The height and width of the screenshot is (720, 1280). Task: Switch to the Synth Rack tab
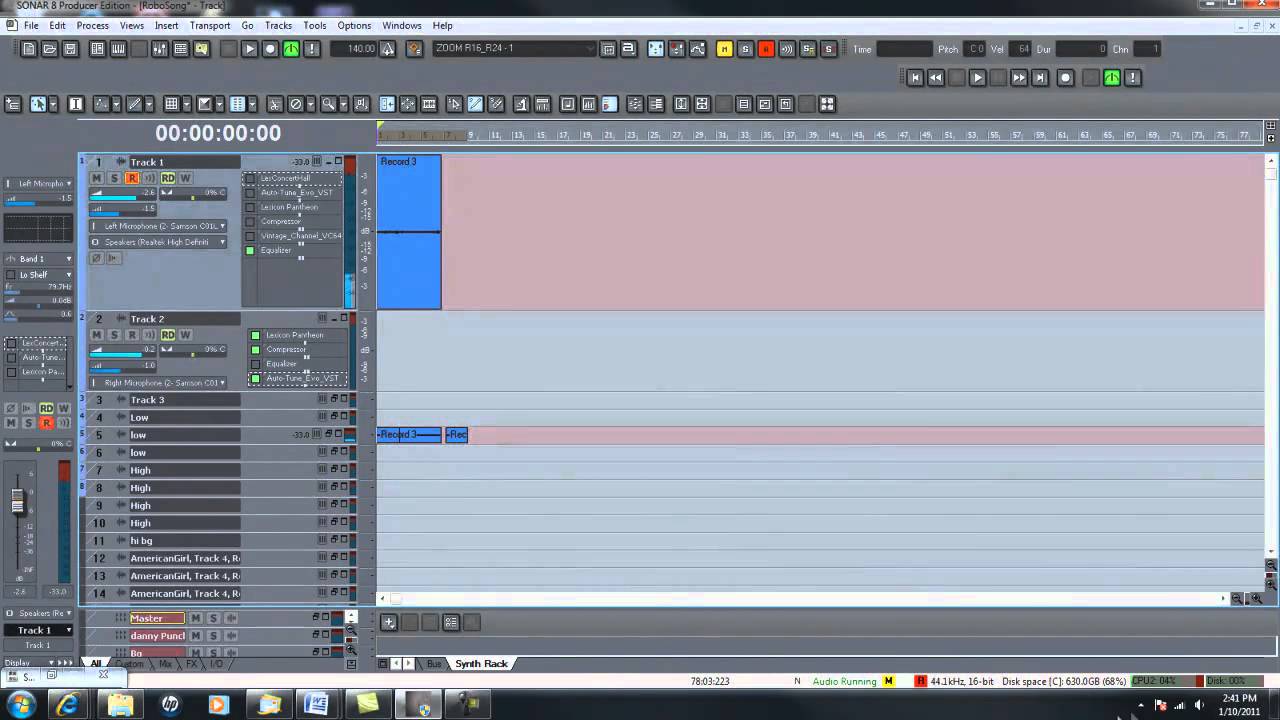pyautogui.click(x=481, y=664)
